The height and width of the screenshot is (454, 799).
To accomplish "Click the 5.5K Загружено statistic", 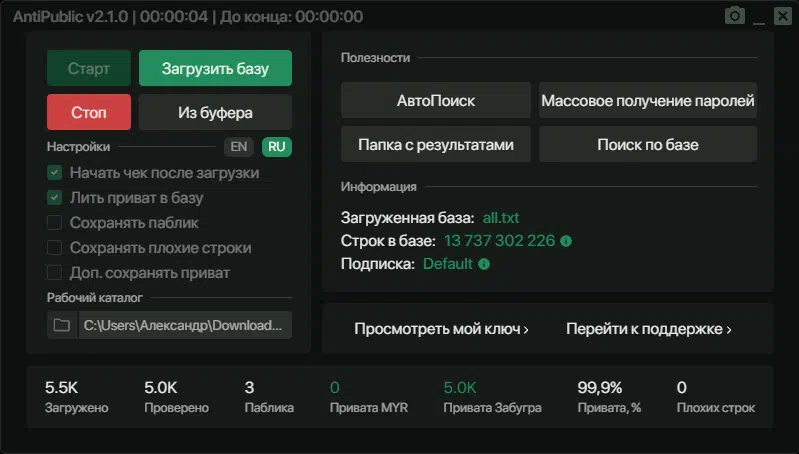I will pyautogui.click(x=76, y=397).
